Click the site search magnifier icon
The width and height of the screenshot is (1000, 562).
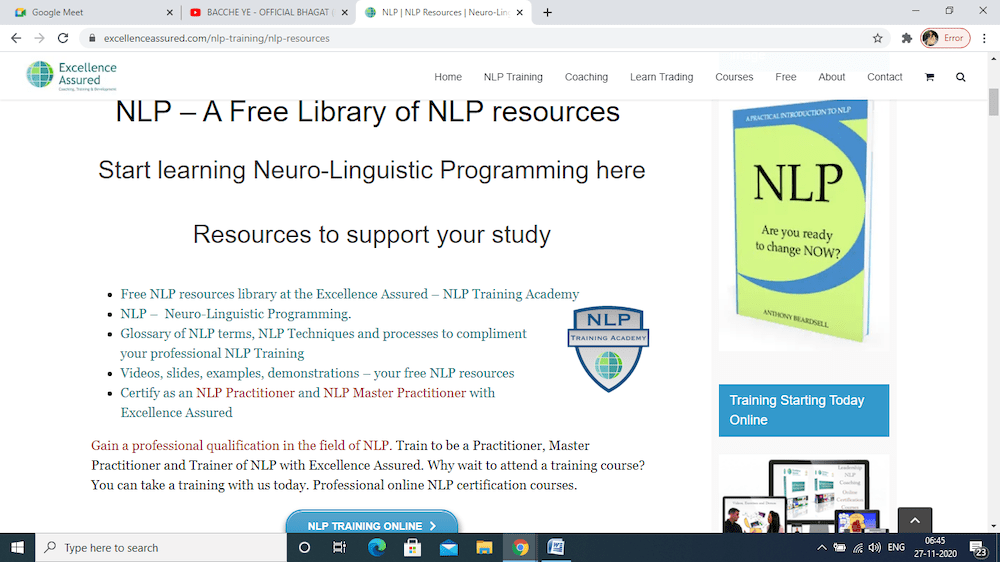(x=960, y=77)
